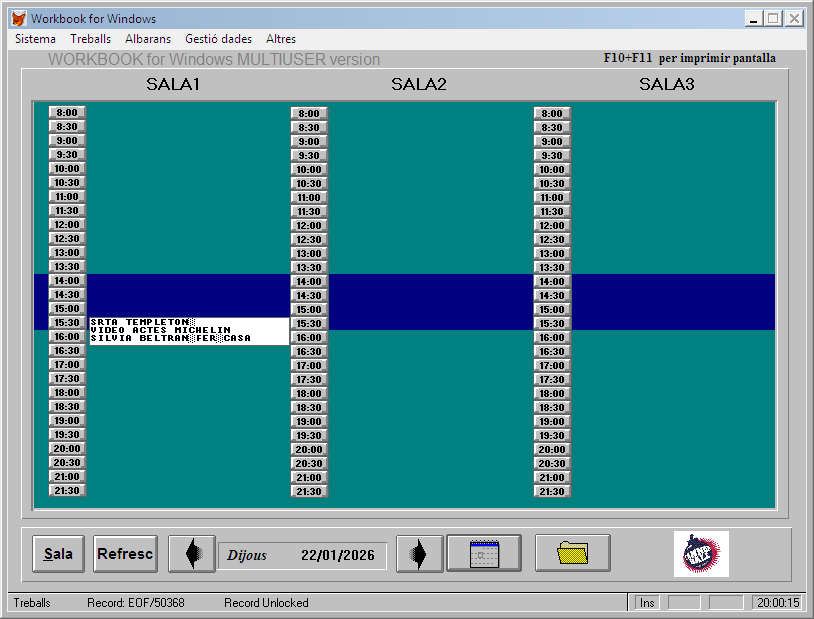Select the 10:30 slot in SALA3
Screen dimensions: 814x619
point(552,184)
